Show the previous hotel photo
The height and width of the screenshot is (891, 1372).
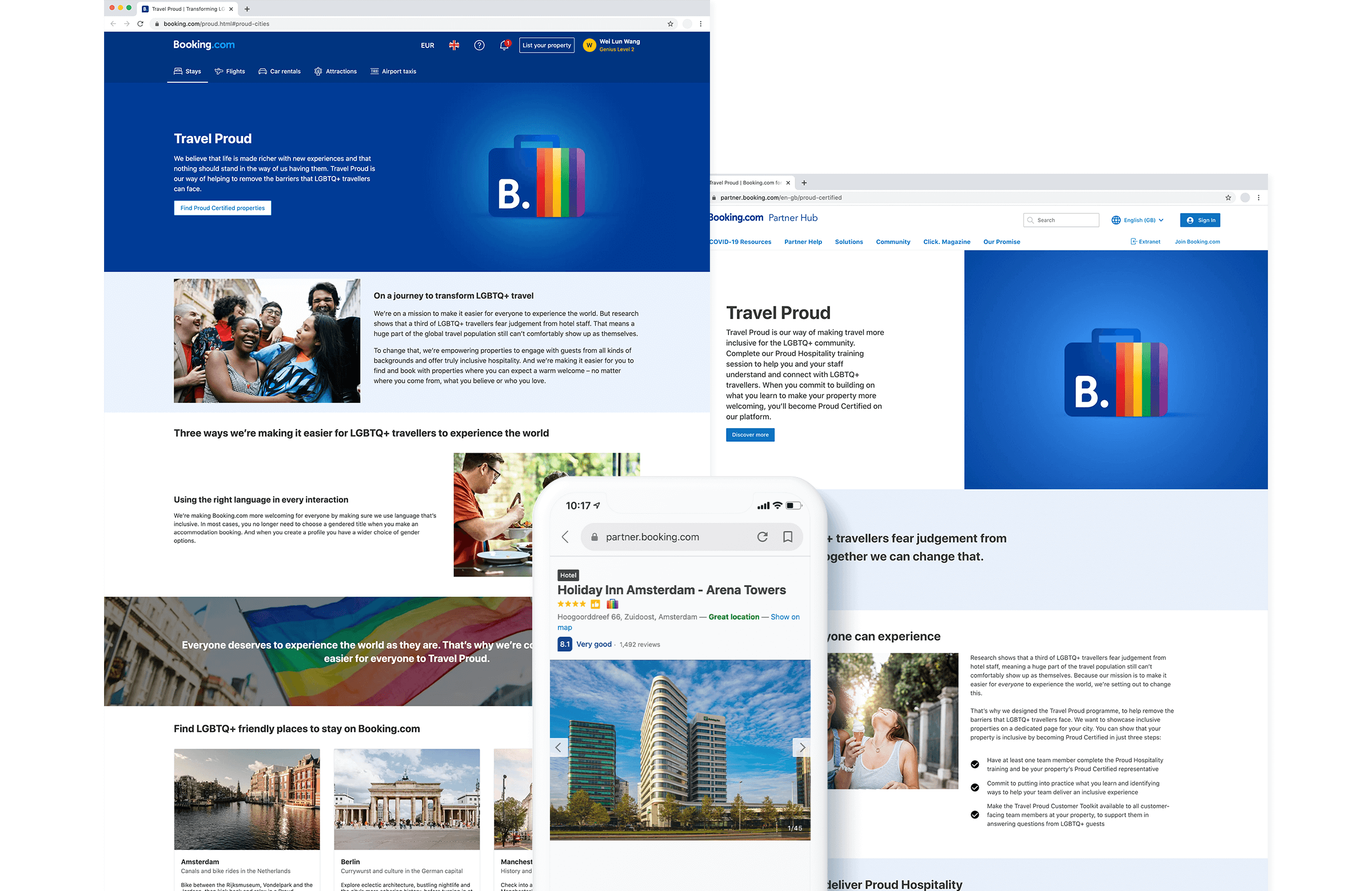pos(558,748)
